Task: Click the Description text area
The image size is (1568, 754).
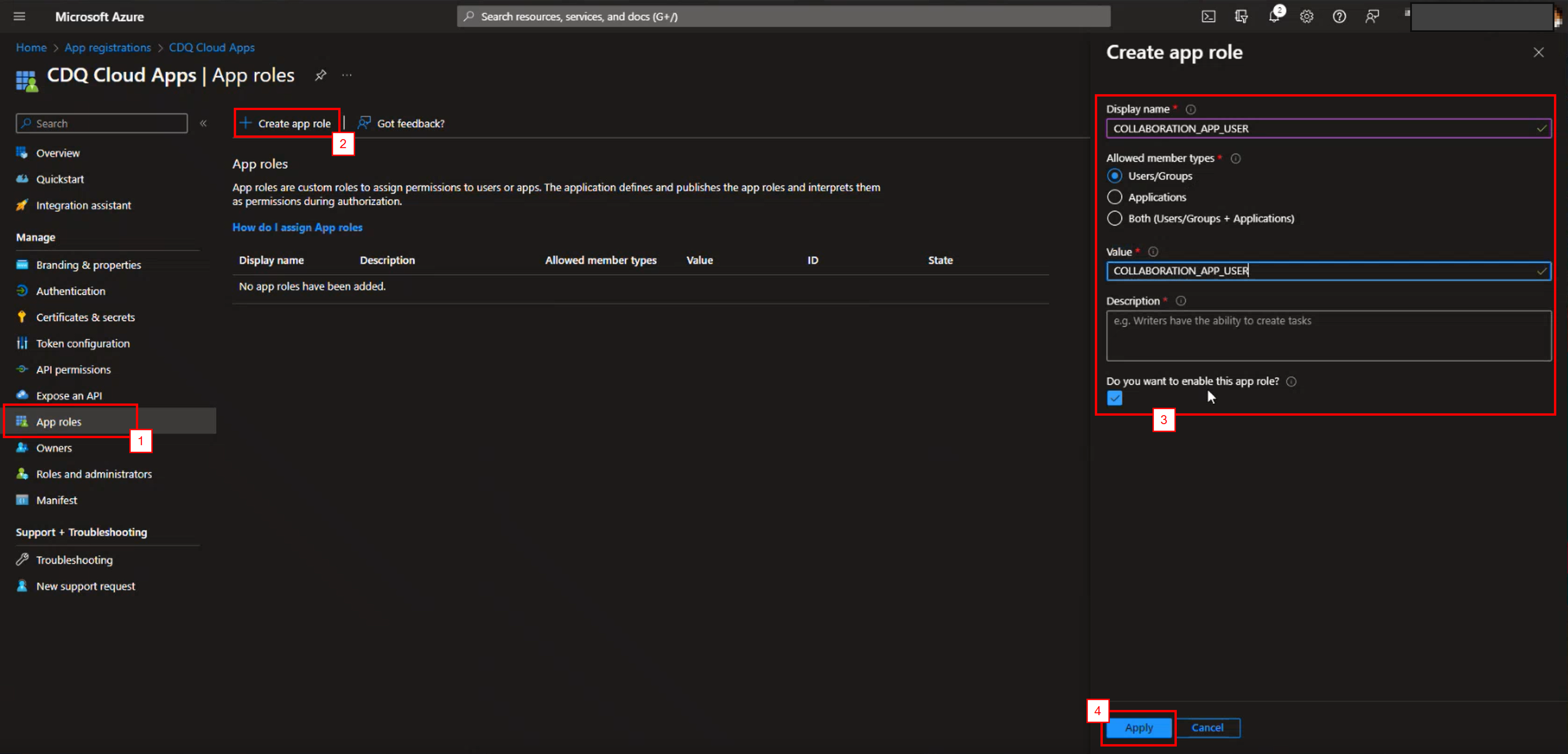Action: click(x=1328, y=336)
